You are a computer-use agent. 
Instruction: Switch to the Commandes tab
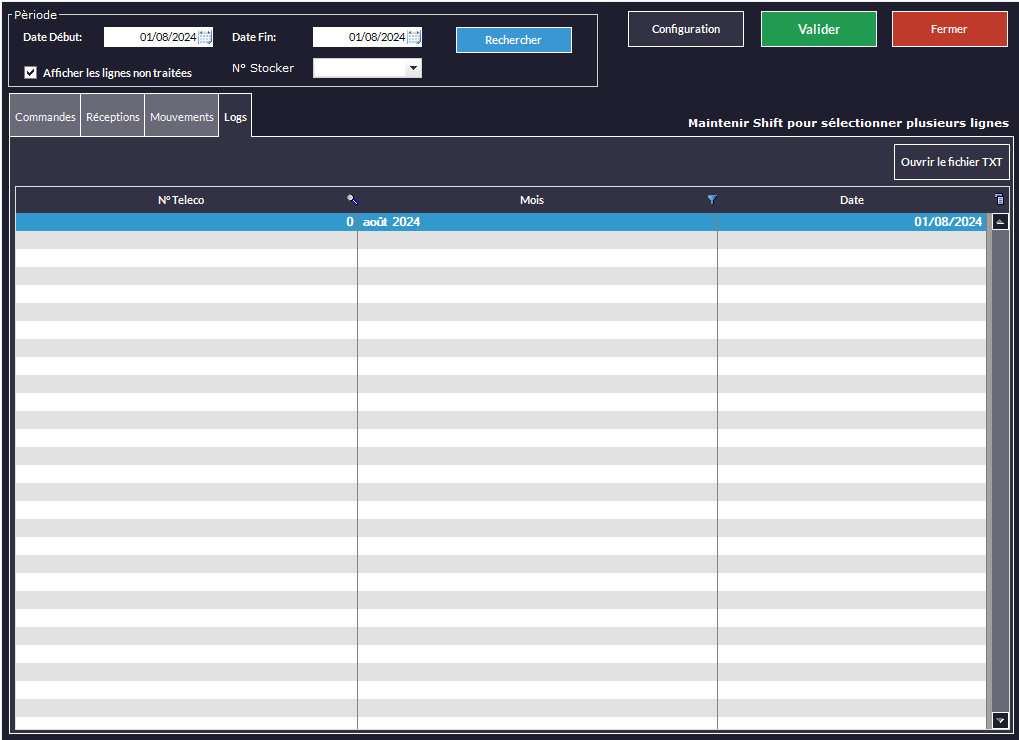tap(45, 117)
